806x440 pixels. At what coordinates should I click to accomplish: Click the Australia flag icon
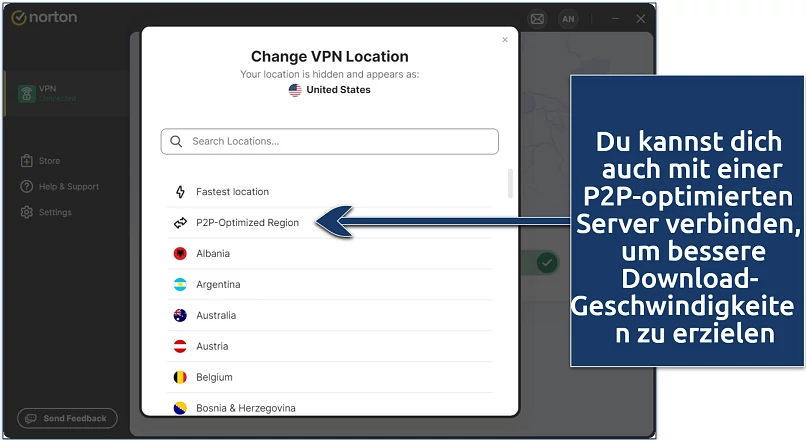180,315
